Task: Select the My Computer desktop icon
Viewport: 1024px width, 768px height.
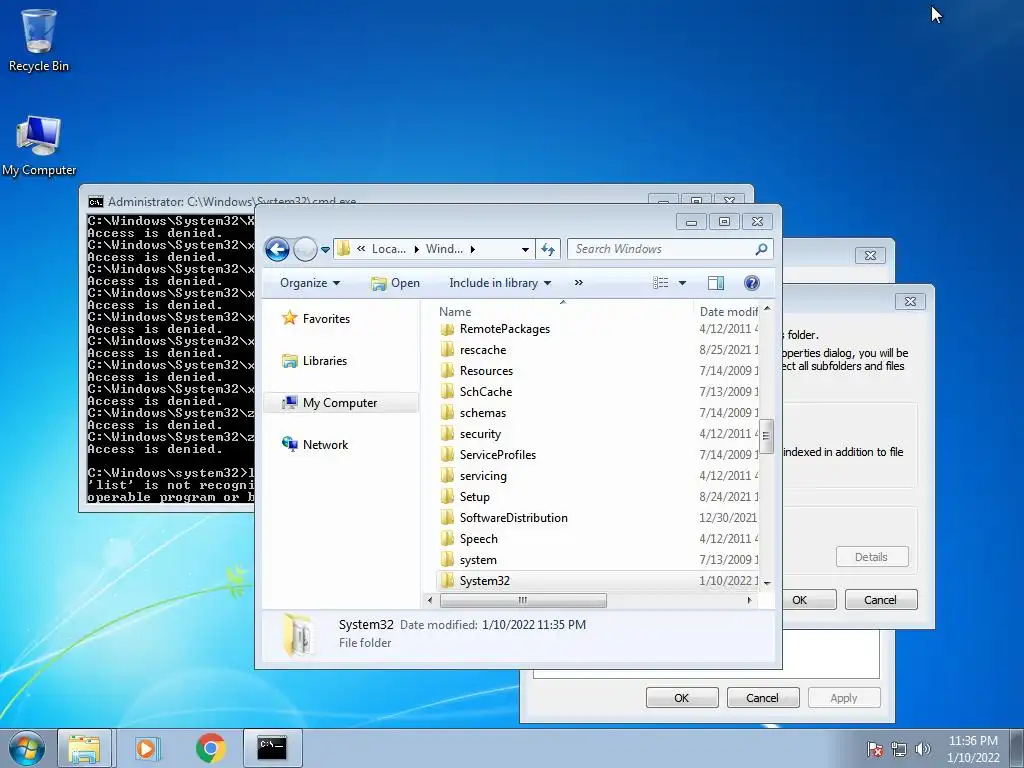Action: (x=39, y=145)
